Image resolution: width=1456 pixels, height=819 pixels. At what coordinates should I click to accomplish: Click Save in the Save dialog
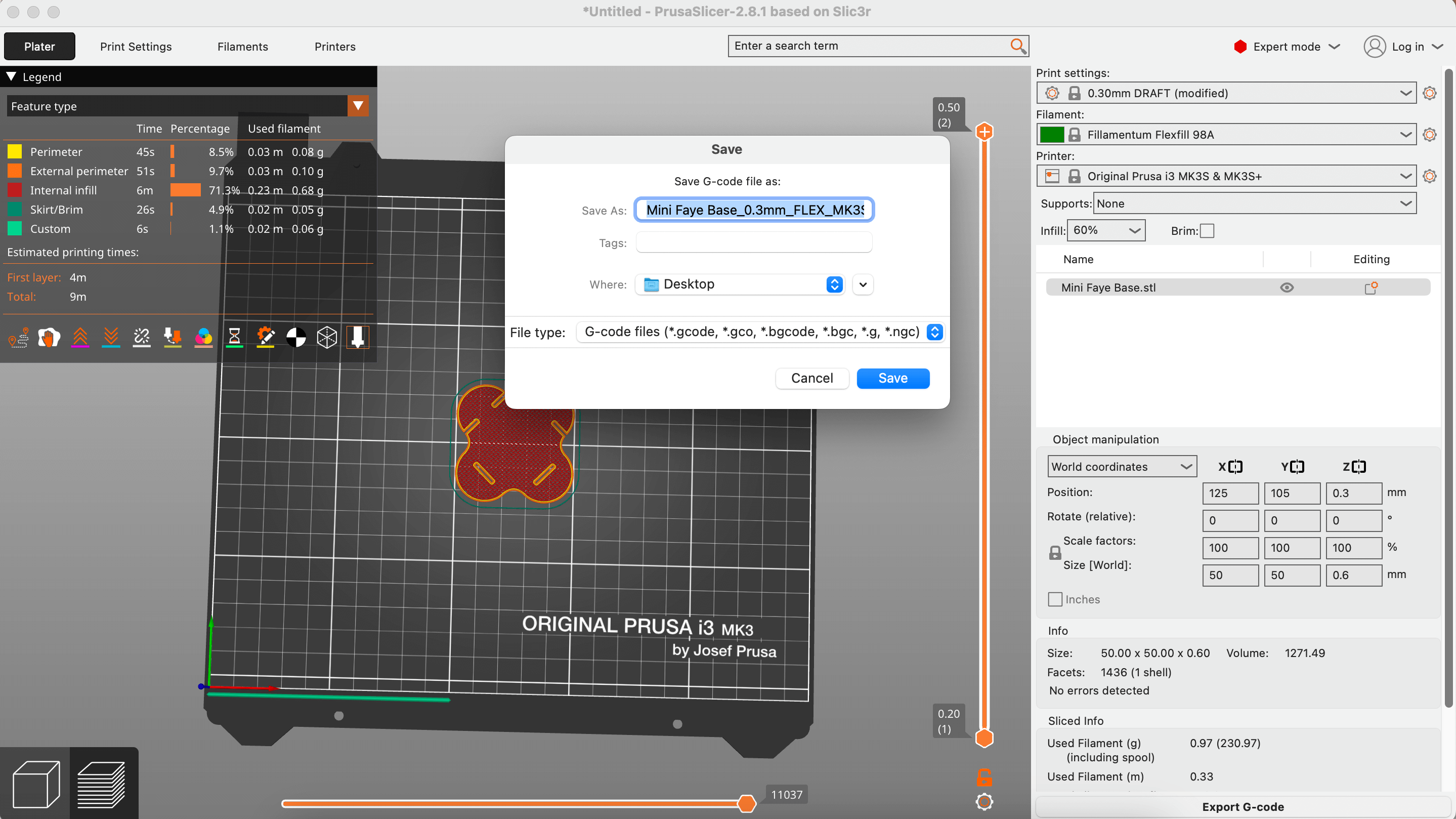point(892,379)
